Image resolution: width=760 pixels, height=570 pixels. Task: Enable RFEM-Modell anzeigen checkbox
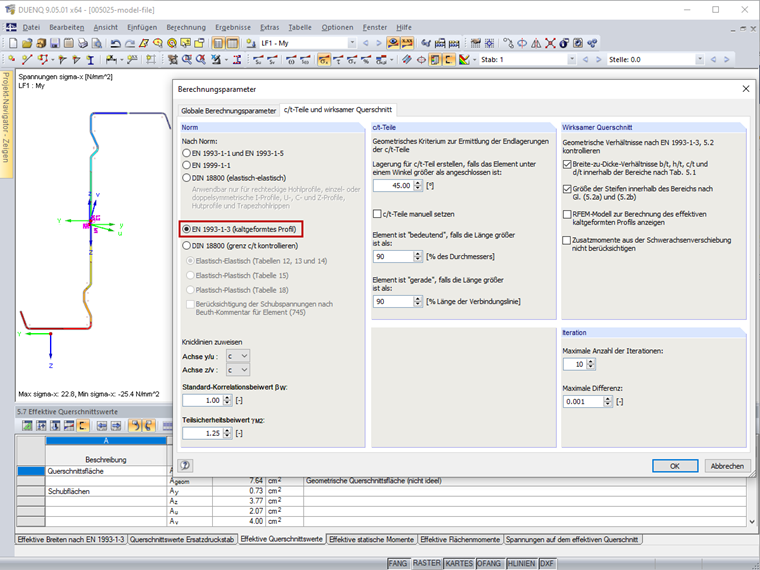(x=567, y=214)
